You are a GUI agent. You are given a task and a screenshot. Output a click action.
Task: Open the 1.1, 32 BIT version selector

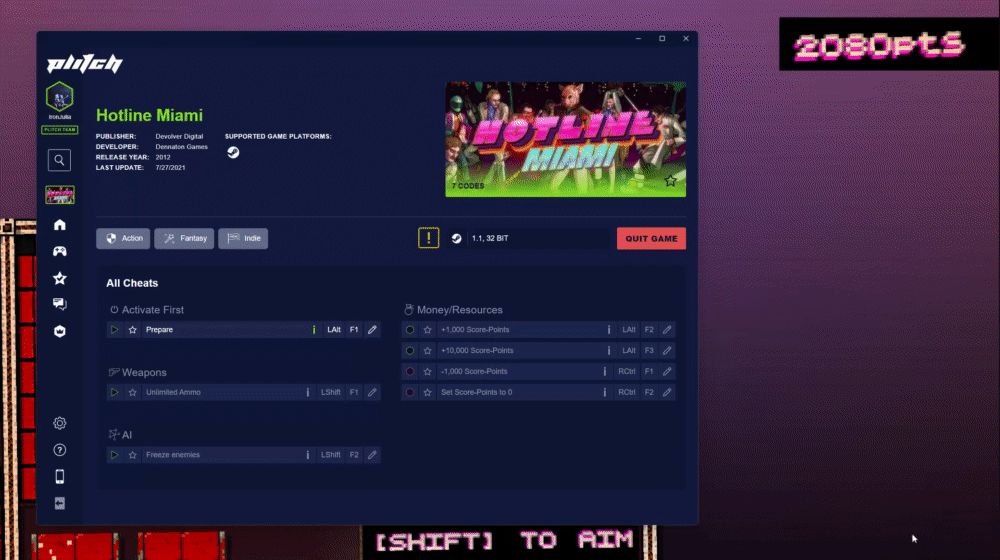(x=529, y=239)
